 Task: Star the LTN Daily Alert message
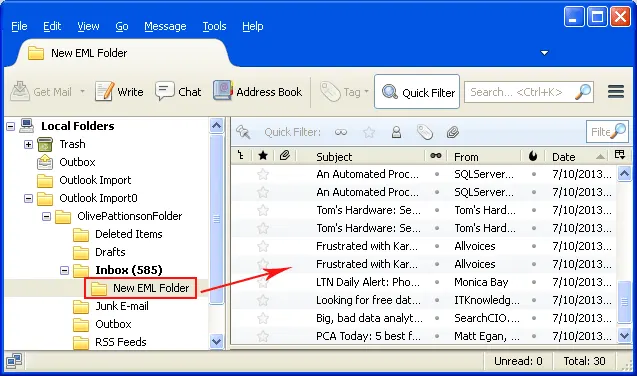(263, 282)
